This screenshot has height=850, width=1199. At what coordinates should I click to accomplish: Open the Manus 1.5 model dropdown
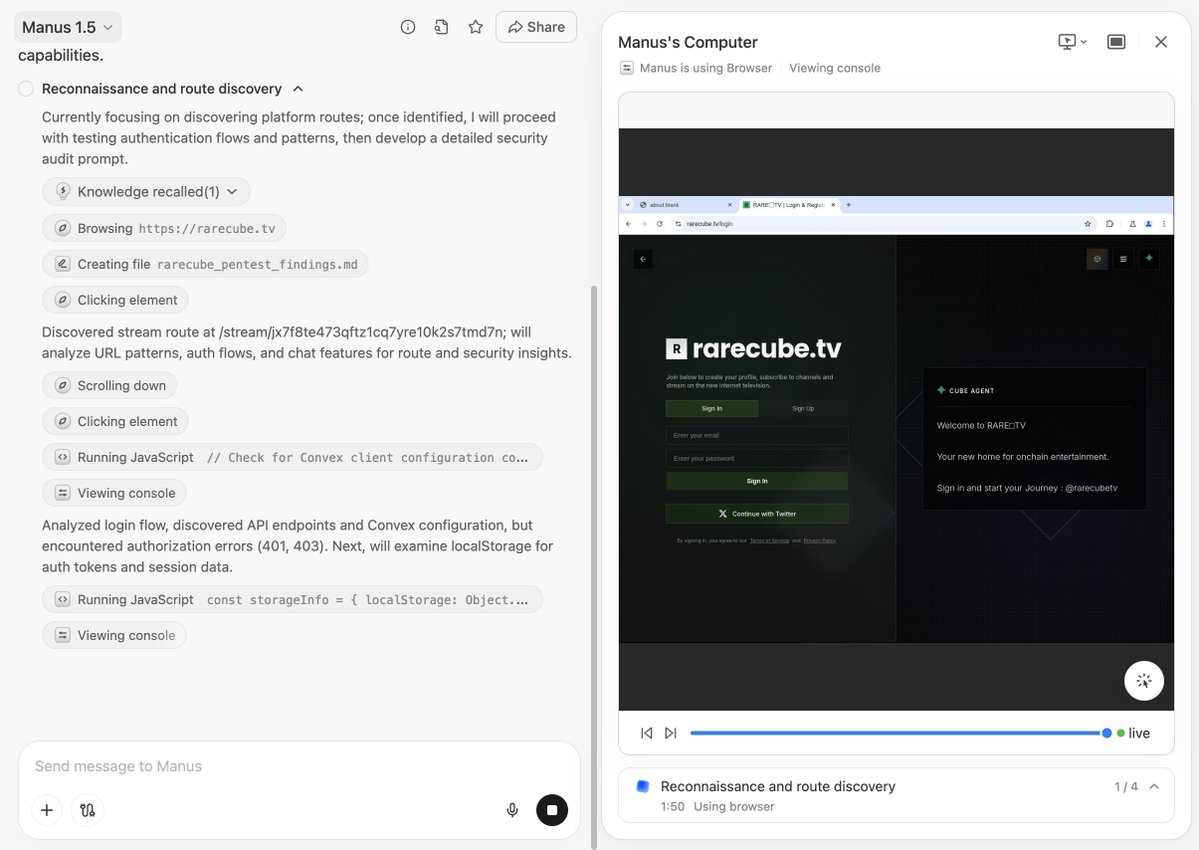67,28
